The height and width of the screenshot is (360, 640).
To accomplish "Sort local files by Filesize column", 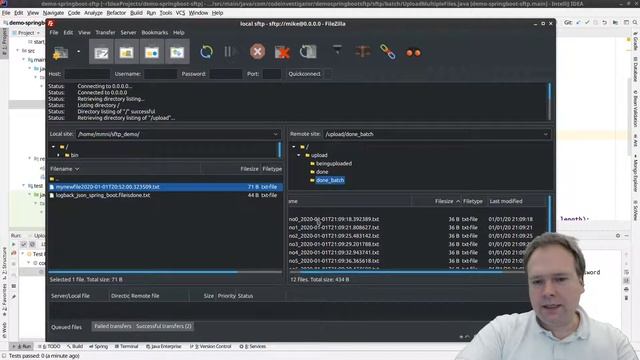I will 249,169.
